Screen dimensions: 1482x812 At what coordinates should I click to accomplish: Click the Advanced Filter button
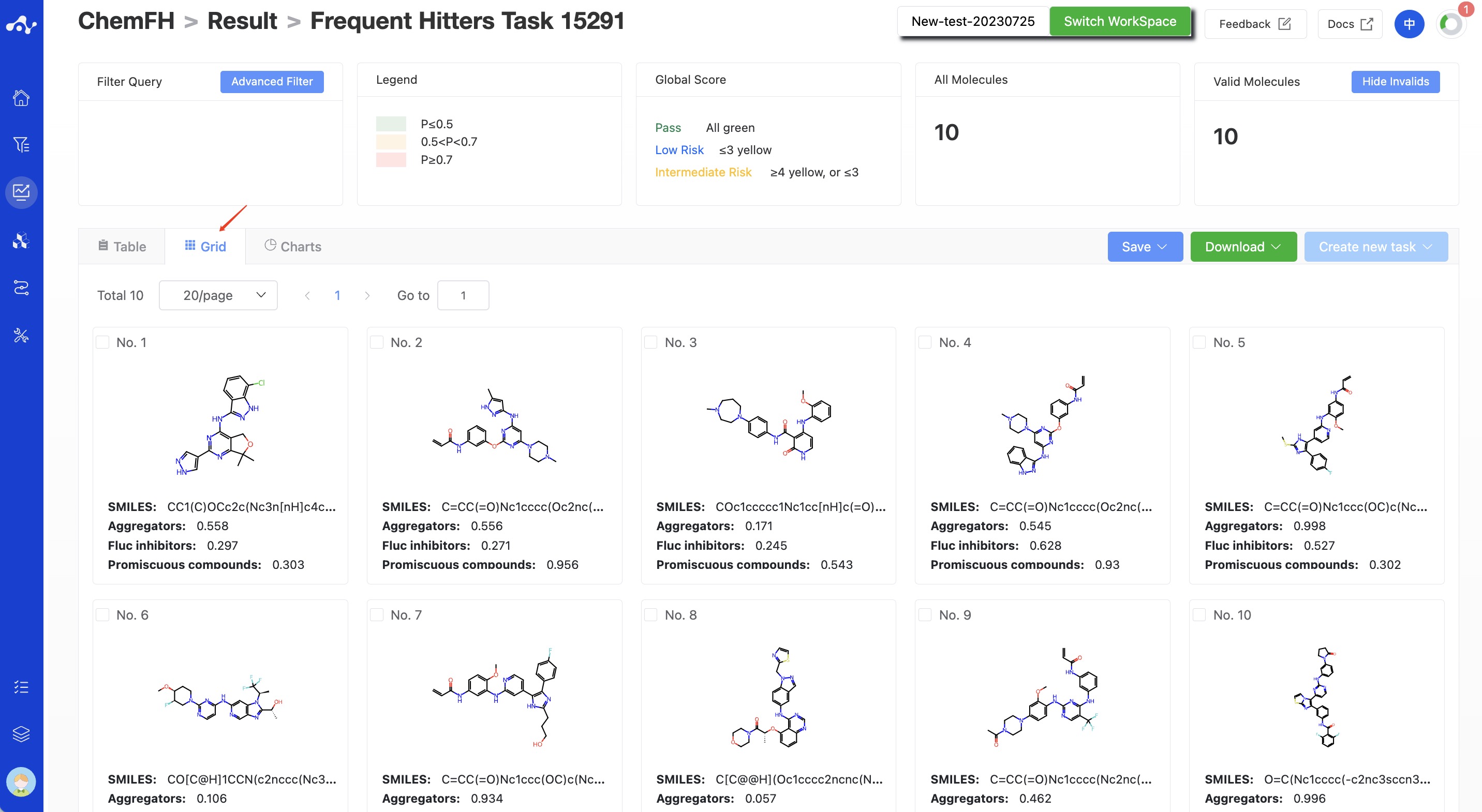pos(272,82)
